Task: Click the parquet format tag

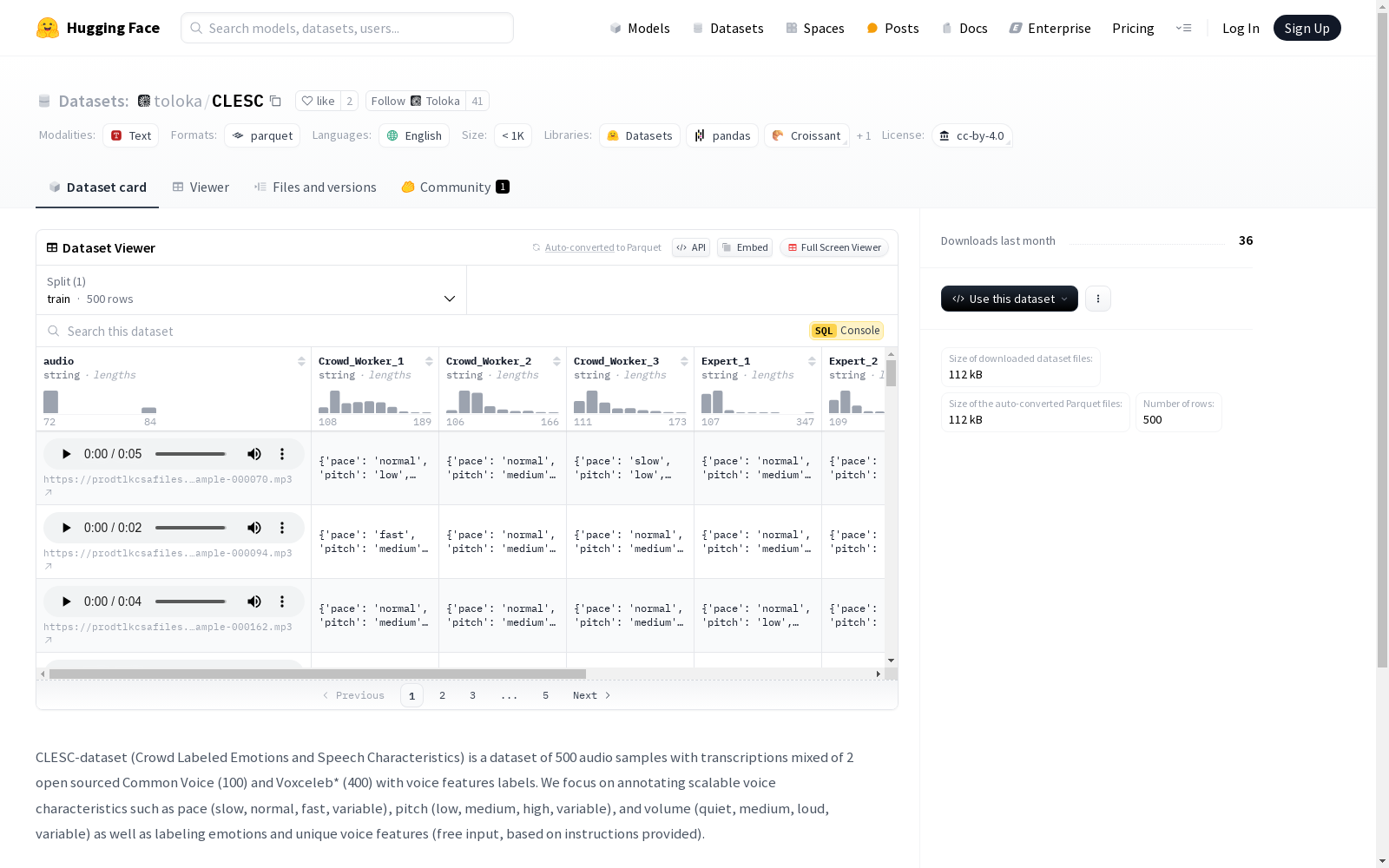Action: pos(262,135)
